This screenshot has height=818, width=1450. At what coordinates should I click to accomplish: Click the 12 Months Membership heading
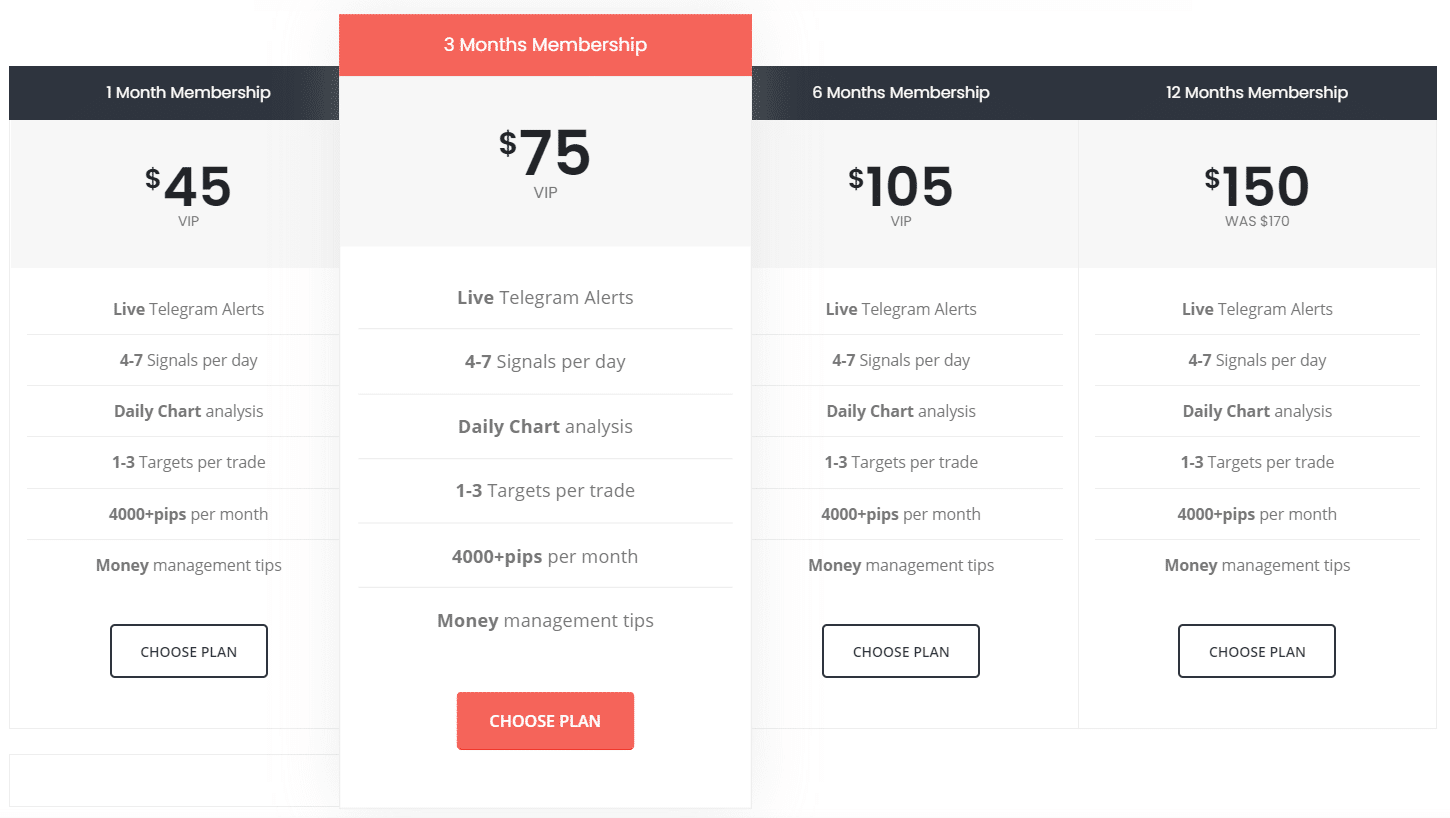point(1257,93)
